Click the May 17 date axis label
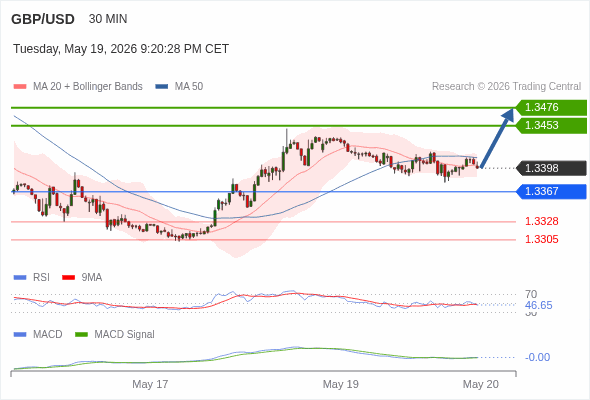590x400 pixels. pyautogui.click(x=150, y=384)
